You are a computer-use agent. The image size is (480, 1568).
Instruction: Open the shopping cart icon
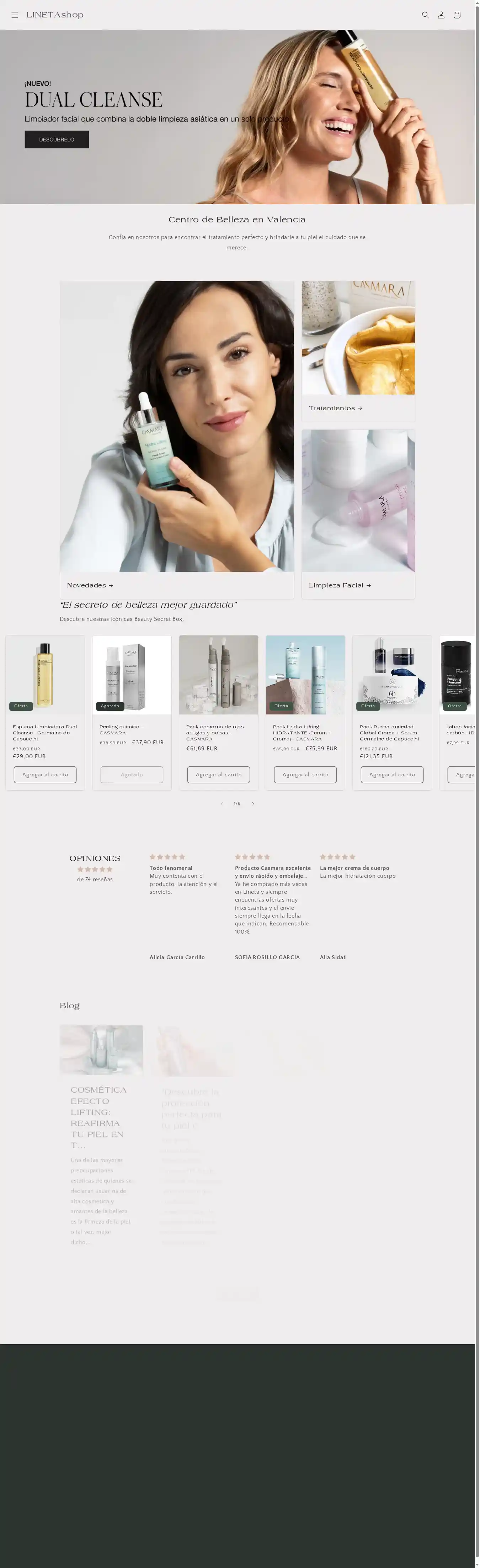(457, 15)
